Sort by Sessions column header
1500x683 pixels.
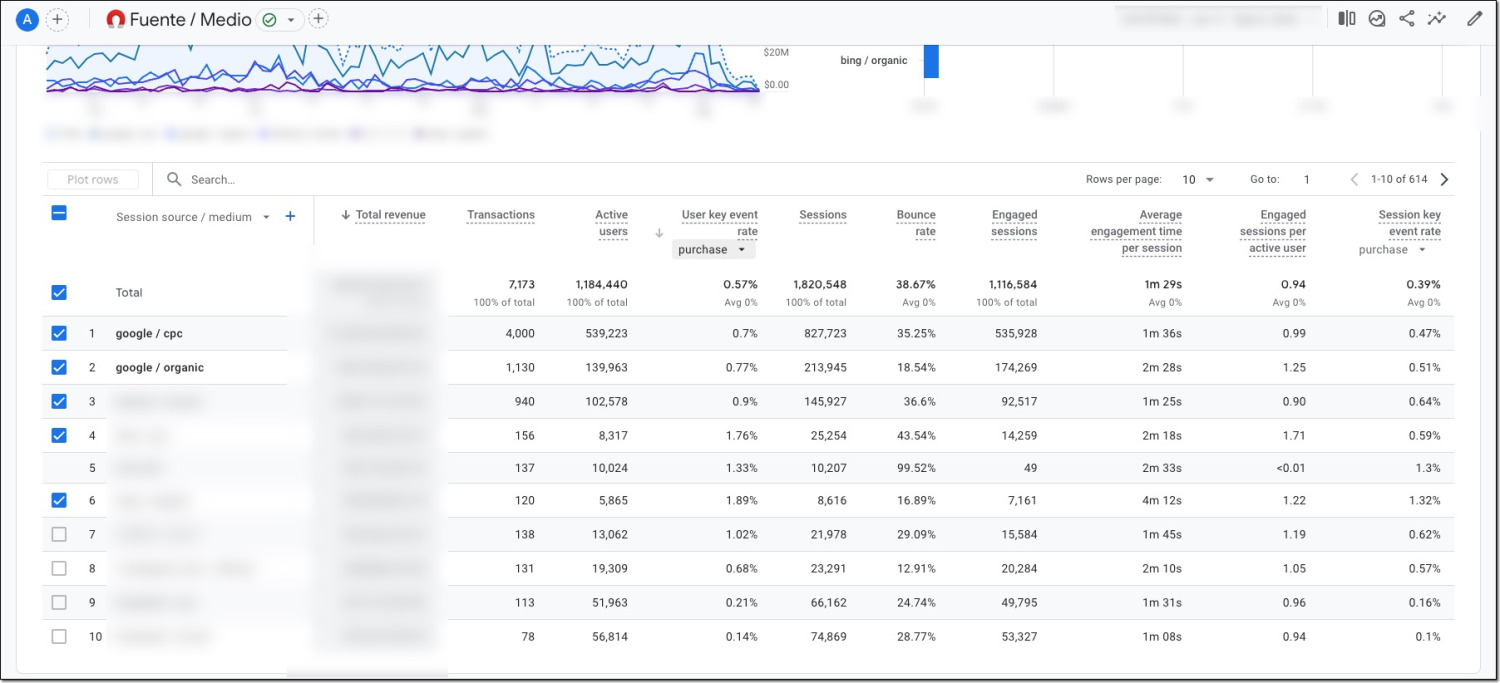tap(823, 215)
